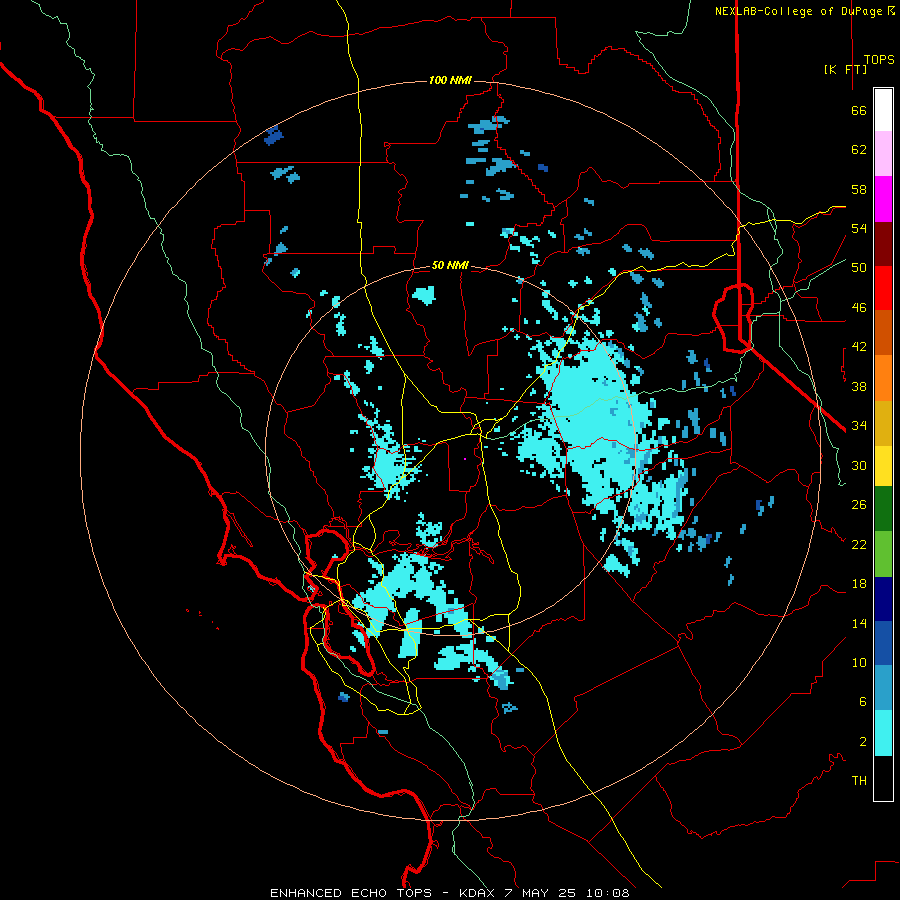
Task: Click the [K FT] units label
Action: click(845, 69)
